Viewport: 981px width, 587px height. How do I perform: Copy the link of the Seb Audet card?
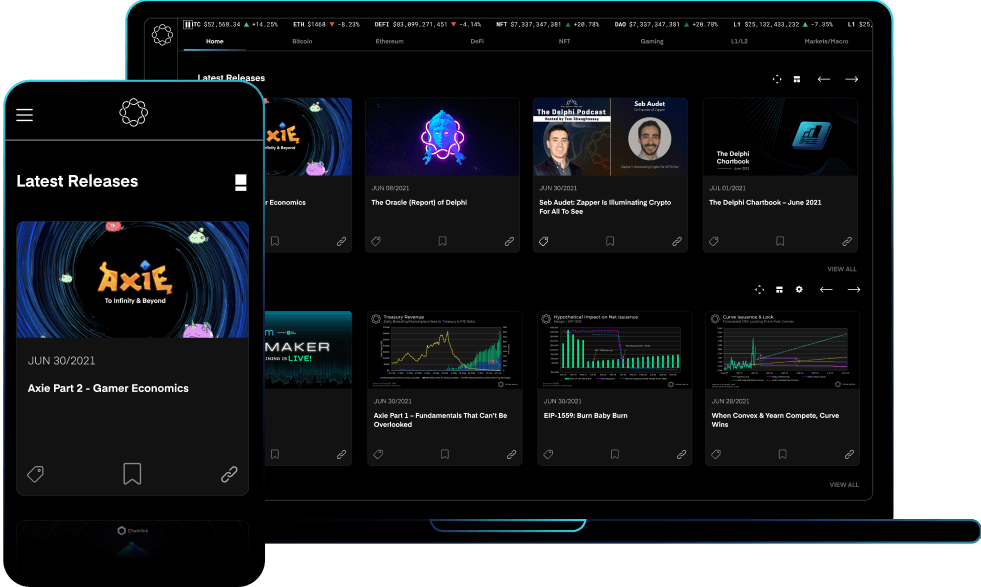[x=677, y=241]
